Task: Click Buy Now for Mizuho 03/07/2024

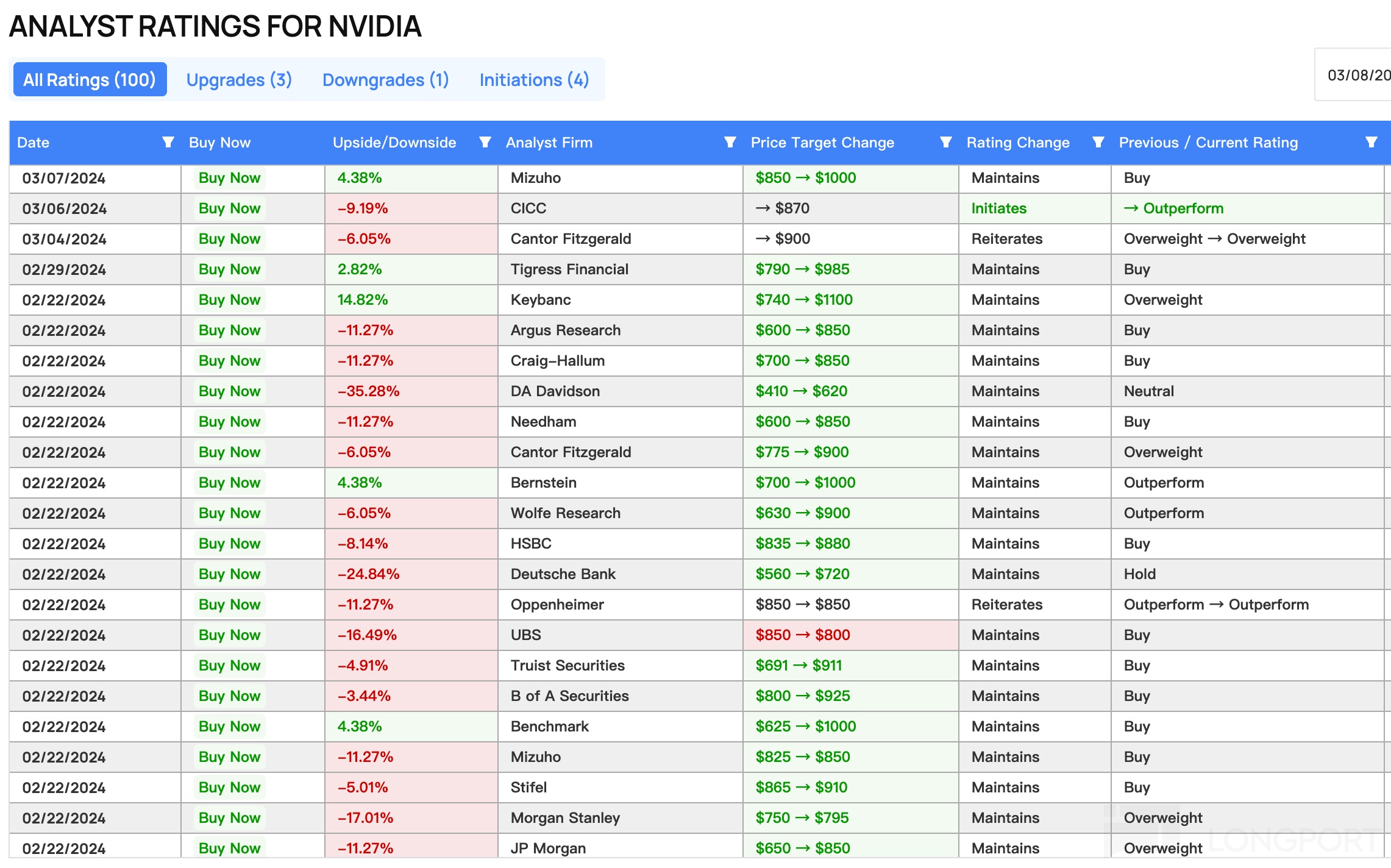Action: tap(229, 178)
